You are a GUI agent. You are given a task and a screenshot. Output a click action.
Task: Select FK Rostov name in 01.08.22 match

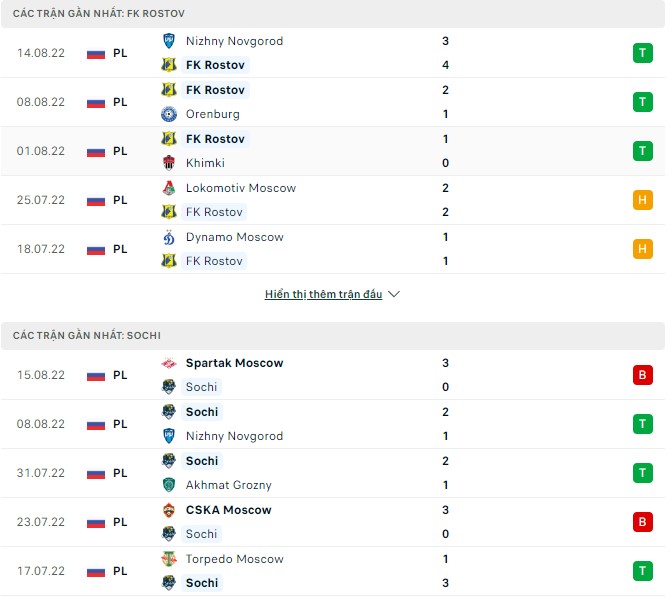point(215,139)
